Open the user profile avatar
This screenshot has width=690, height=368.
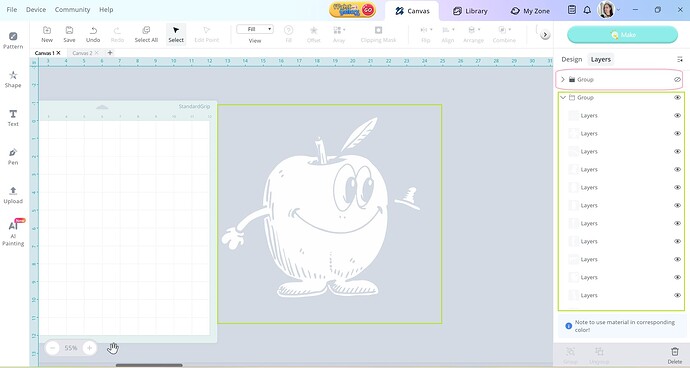click(606, 10)
